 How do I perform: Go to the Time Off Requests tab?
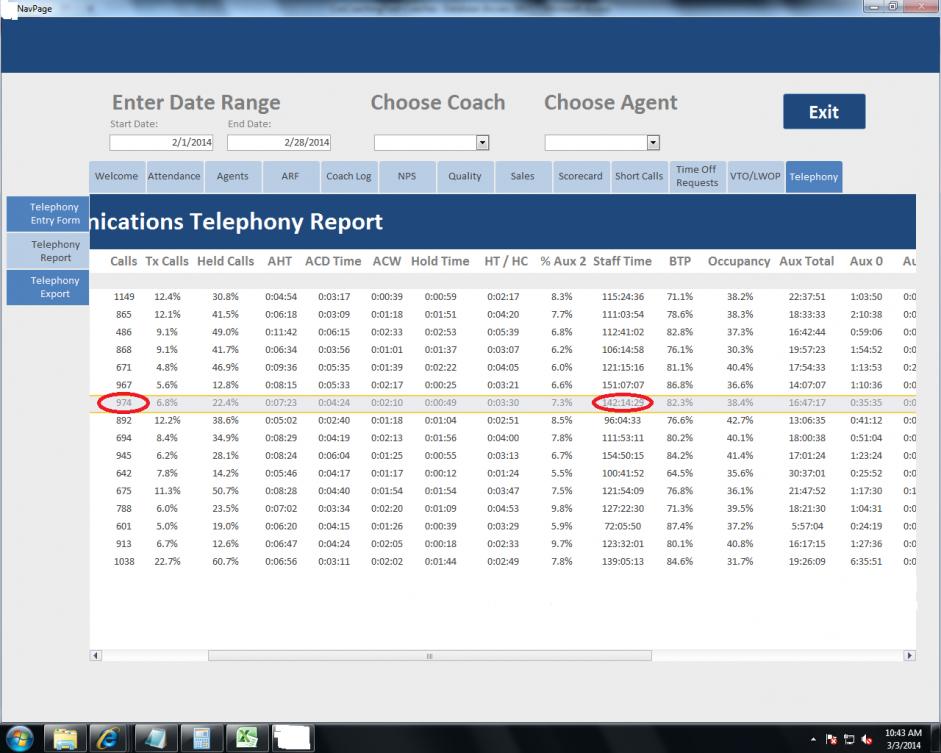[x=696, y=176]
